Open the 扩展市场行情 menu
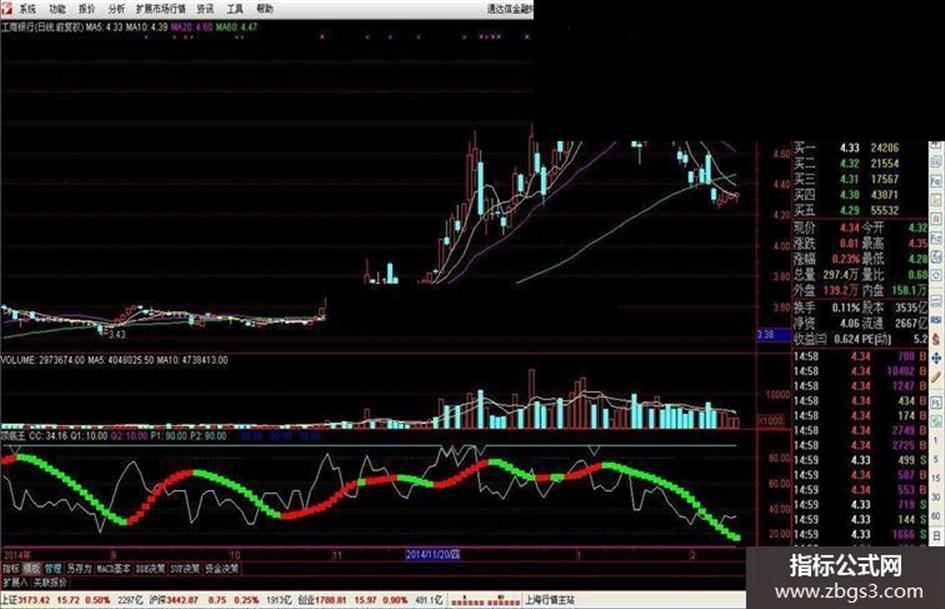This screenshot has width=945, height=609. click(x=161, y=9)
